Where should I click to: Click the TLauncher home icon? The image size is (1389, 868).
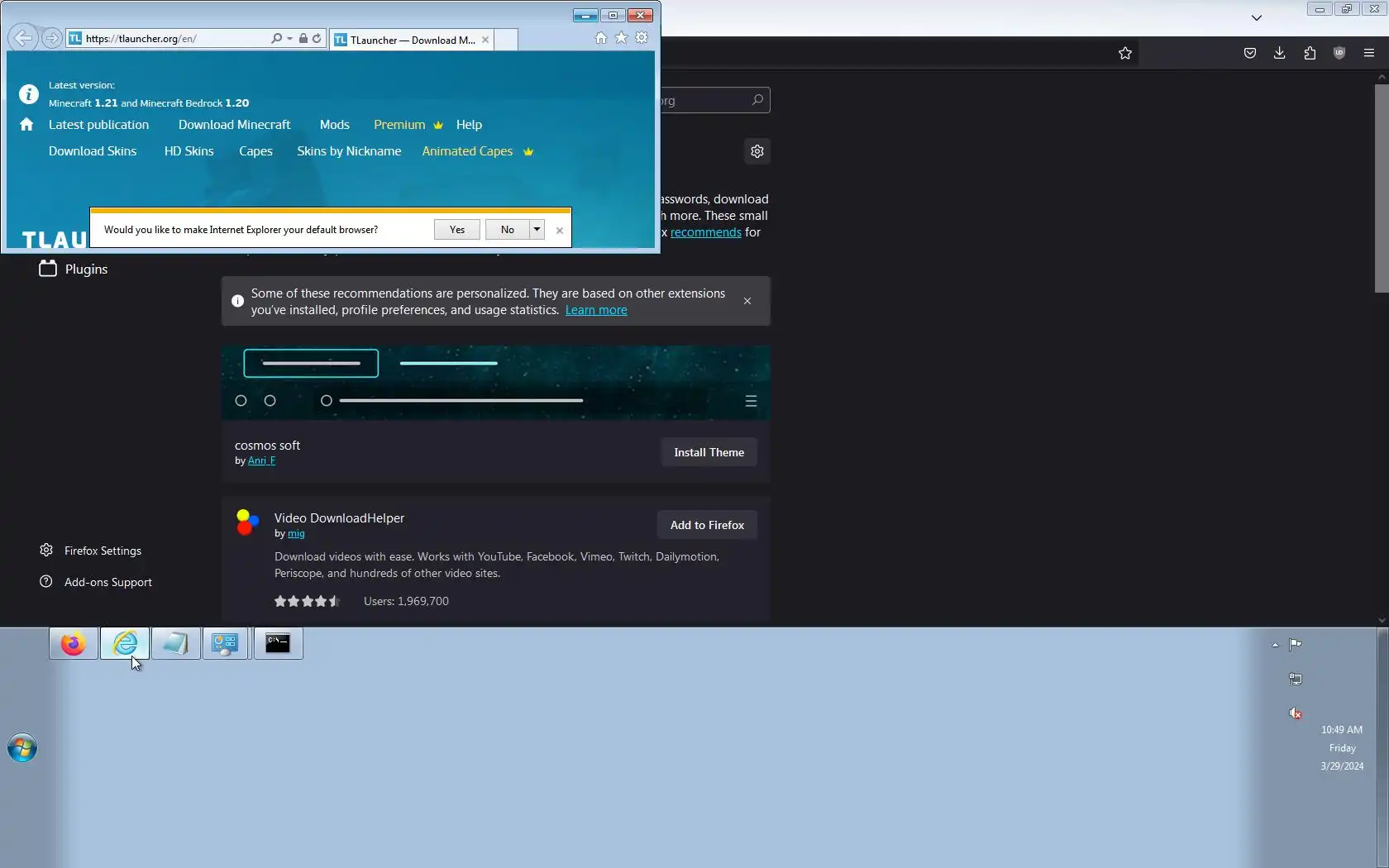(x=26, y=125)
